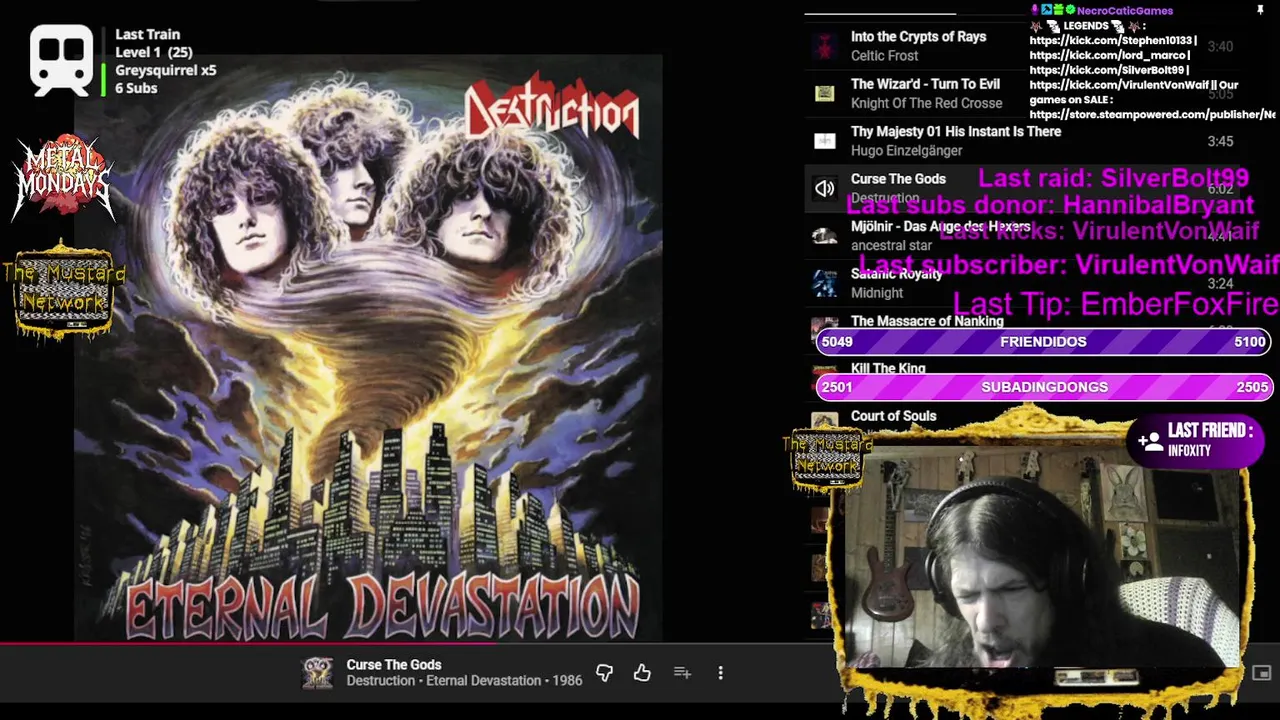Play Court of Souls from the queue
The image size is (1280, 720).
[x=893, y=416]
